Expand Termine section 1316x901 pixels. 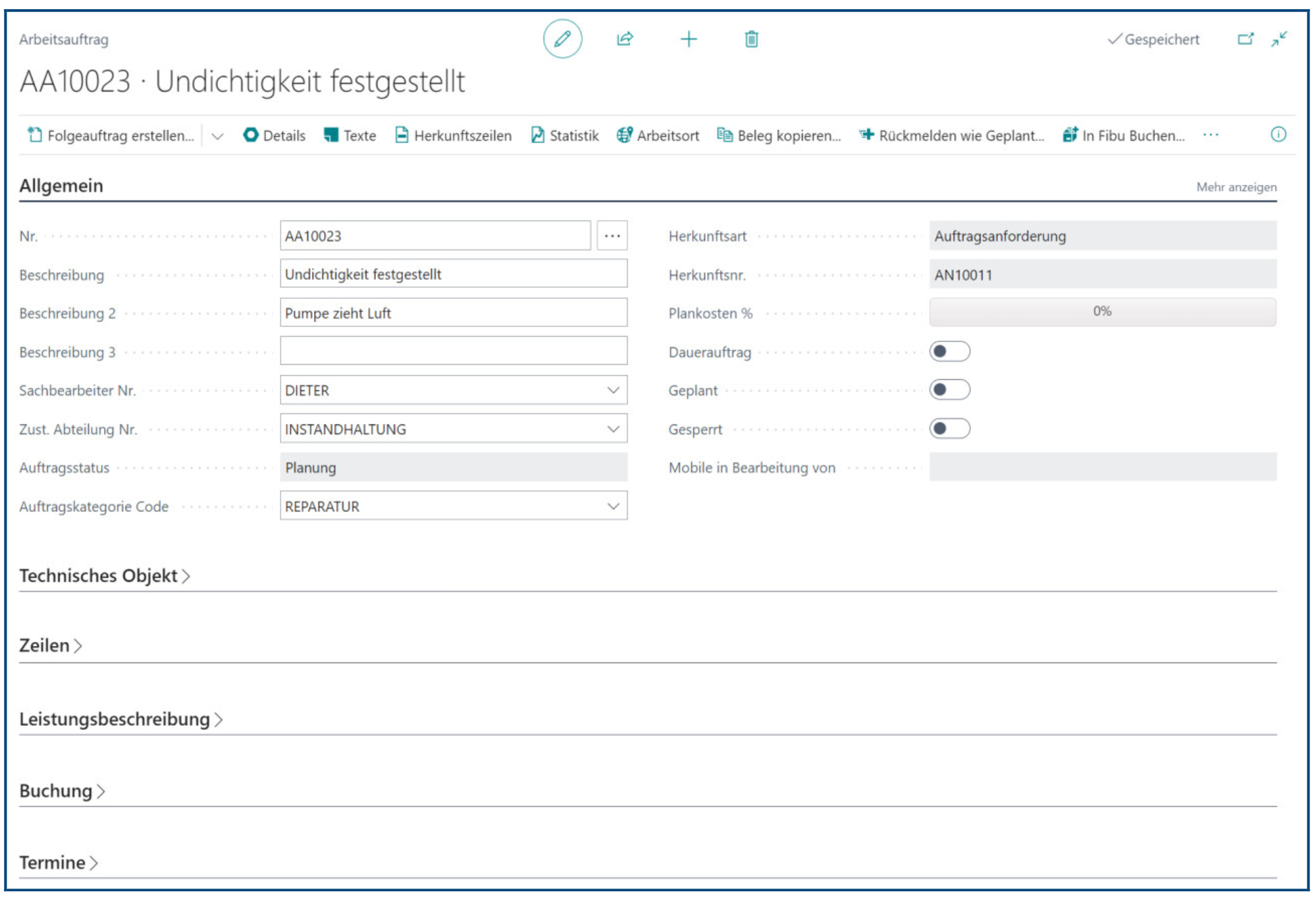58,863
